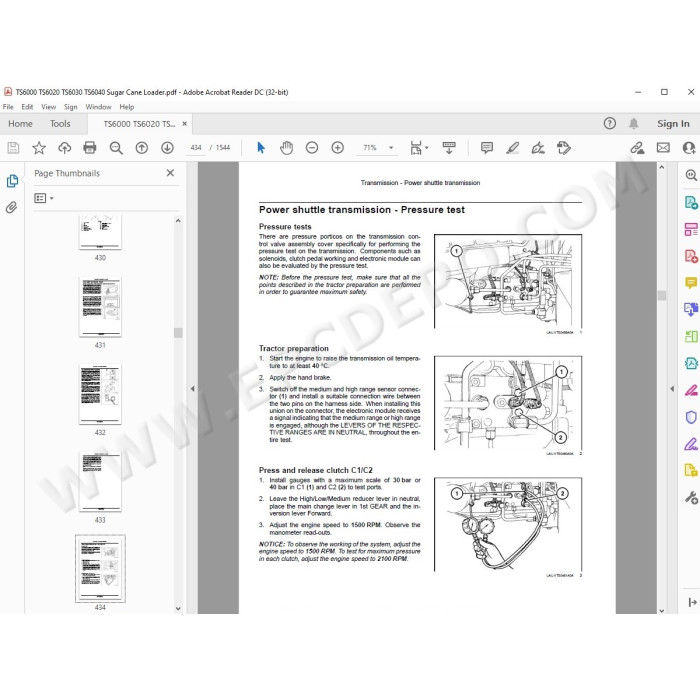The height and width of the screenshot is (700, 700).
Task: Open the notifications bell
Action: pyautogui.click(x=633, y=124)
